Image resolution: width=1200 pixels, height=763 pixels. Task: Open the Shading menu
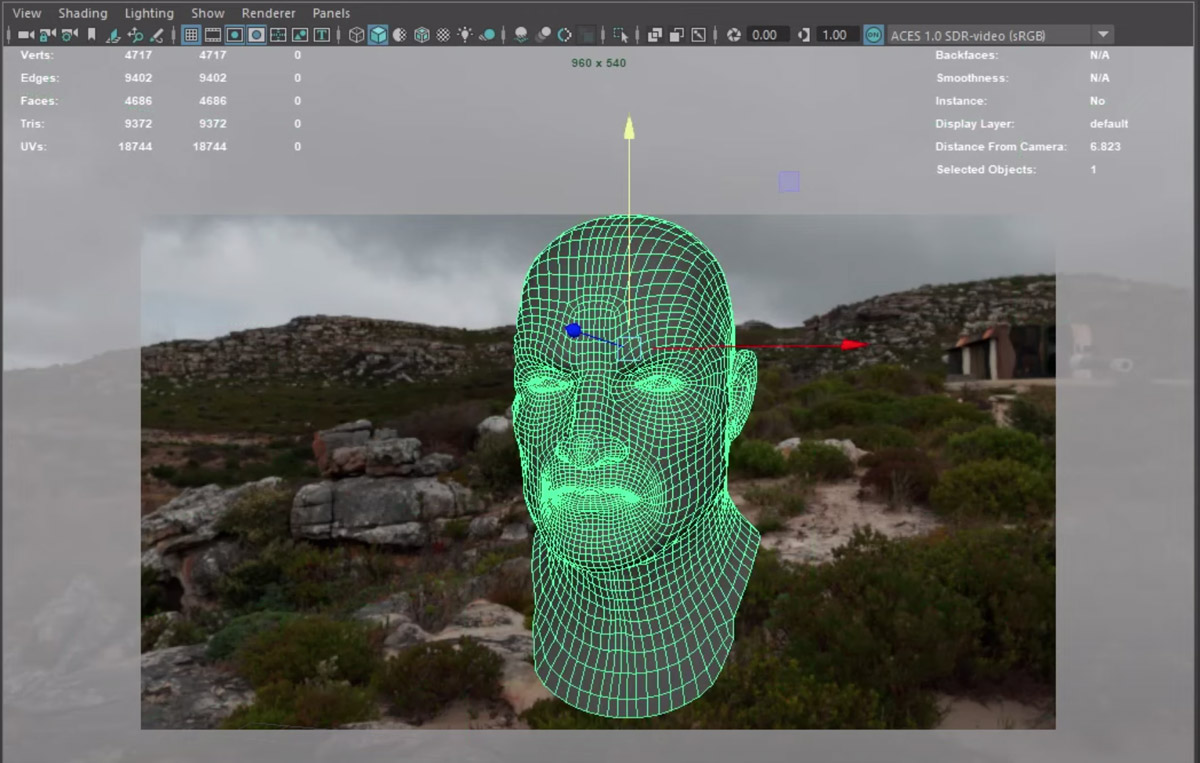(83, 13)
